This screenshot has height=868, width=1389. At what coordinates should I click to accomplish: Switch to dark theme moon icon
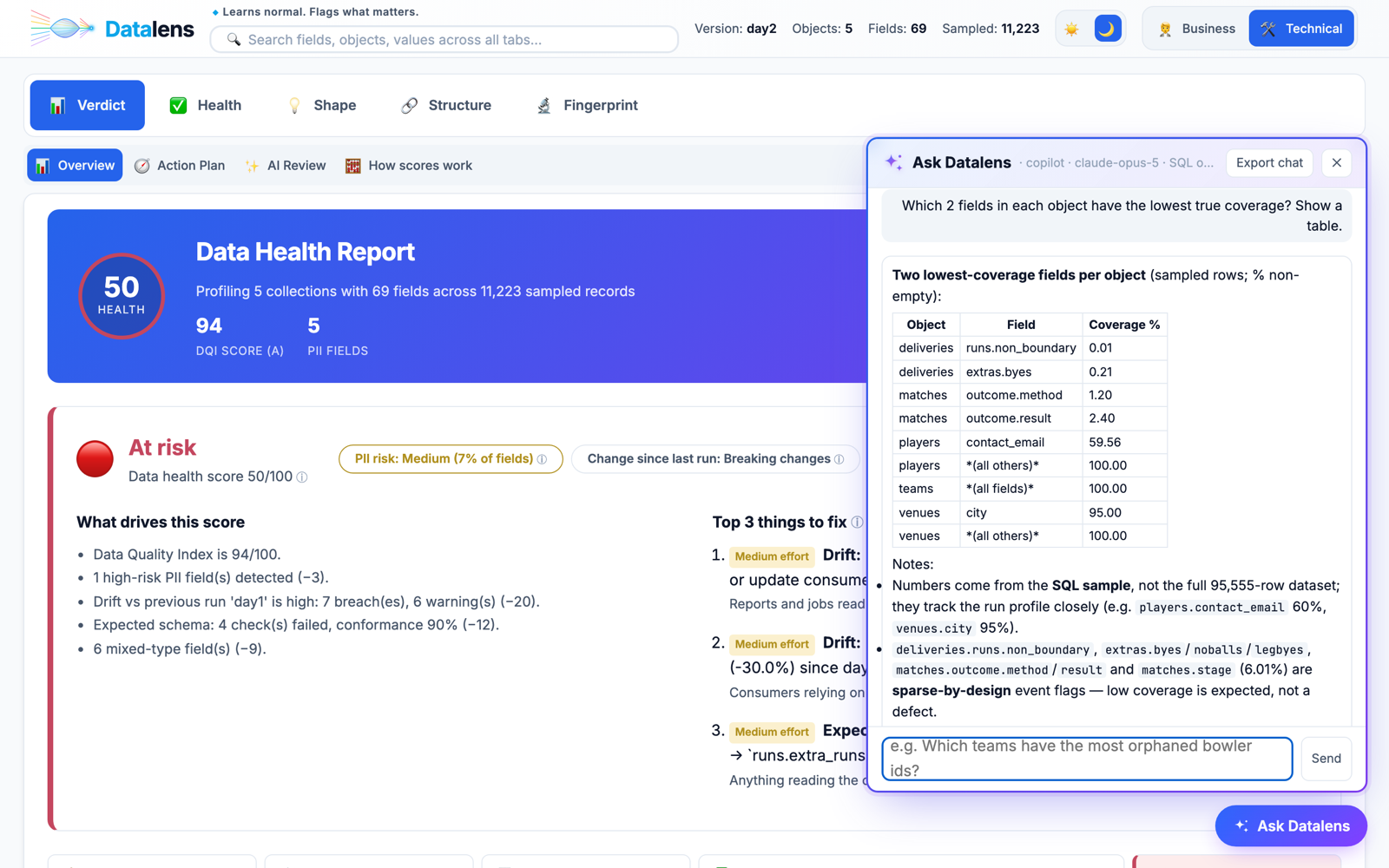(x=1107, y=29)
